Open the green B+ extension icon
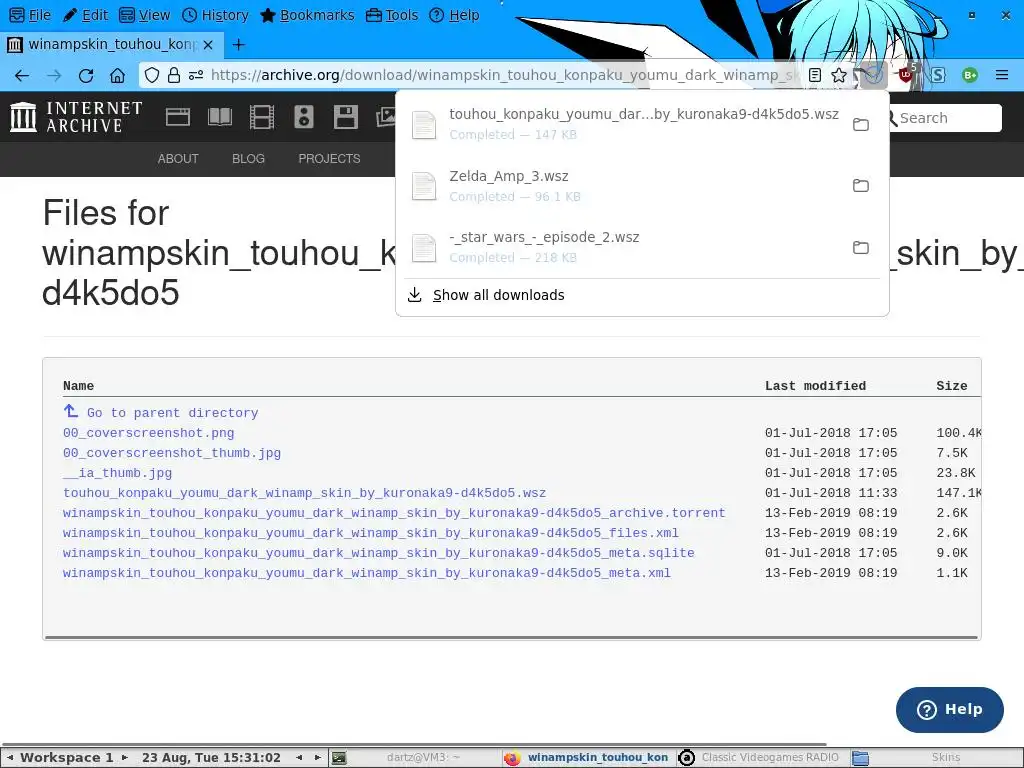The image size is (1024, 768). coord(970,75)
